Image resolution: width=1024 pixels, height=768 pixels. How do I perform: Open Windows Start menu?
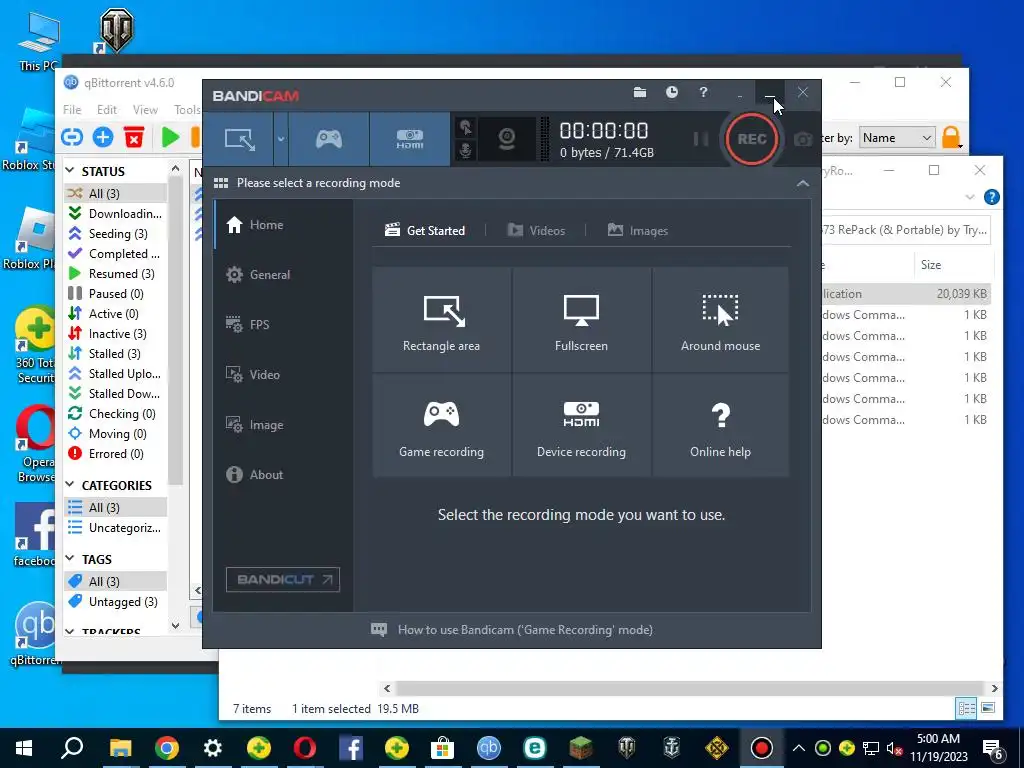[x=24, y=748]
